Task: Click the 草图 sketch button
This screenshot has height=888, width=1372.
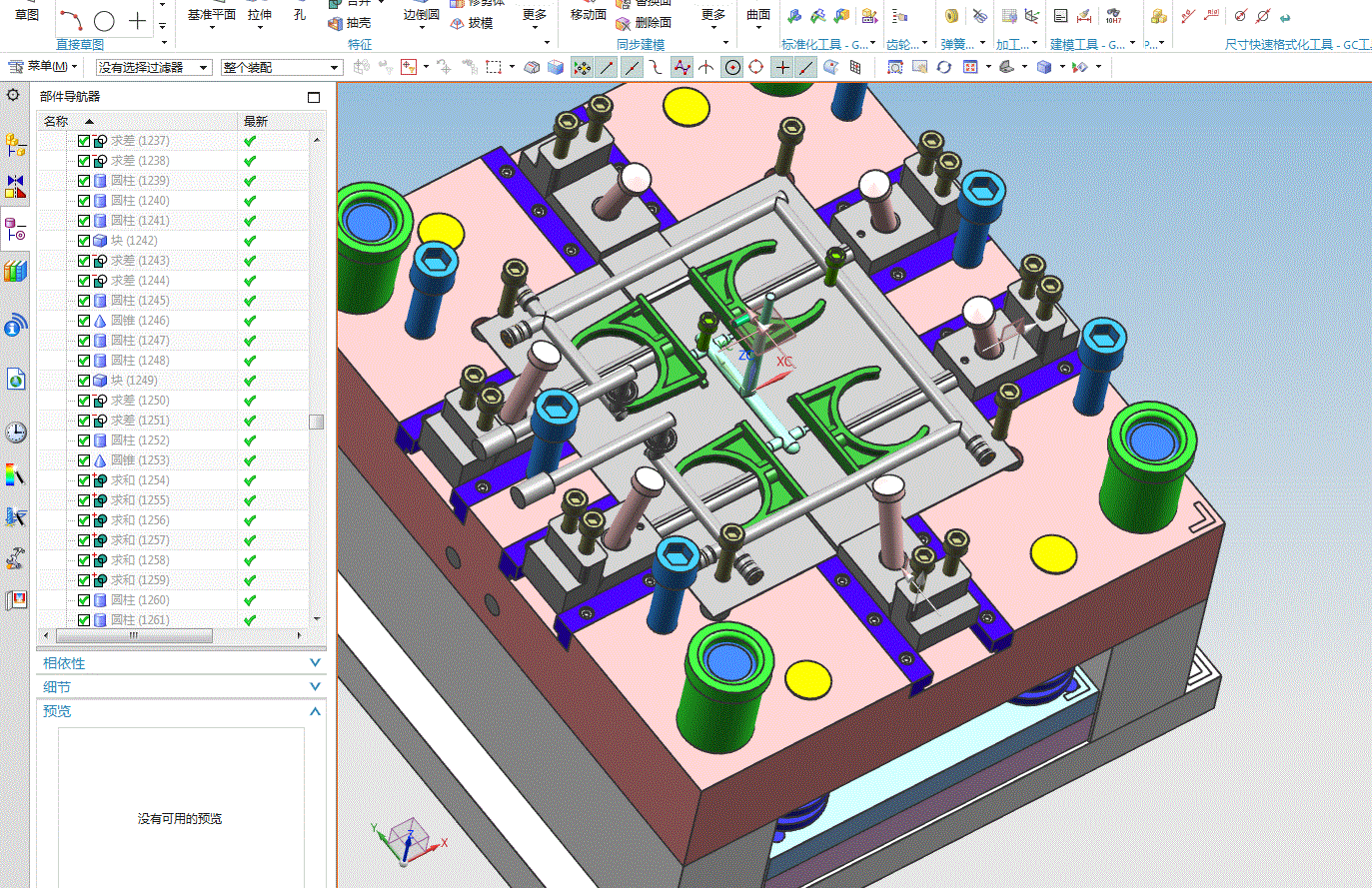Action: [27, 15]
